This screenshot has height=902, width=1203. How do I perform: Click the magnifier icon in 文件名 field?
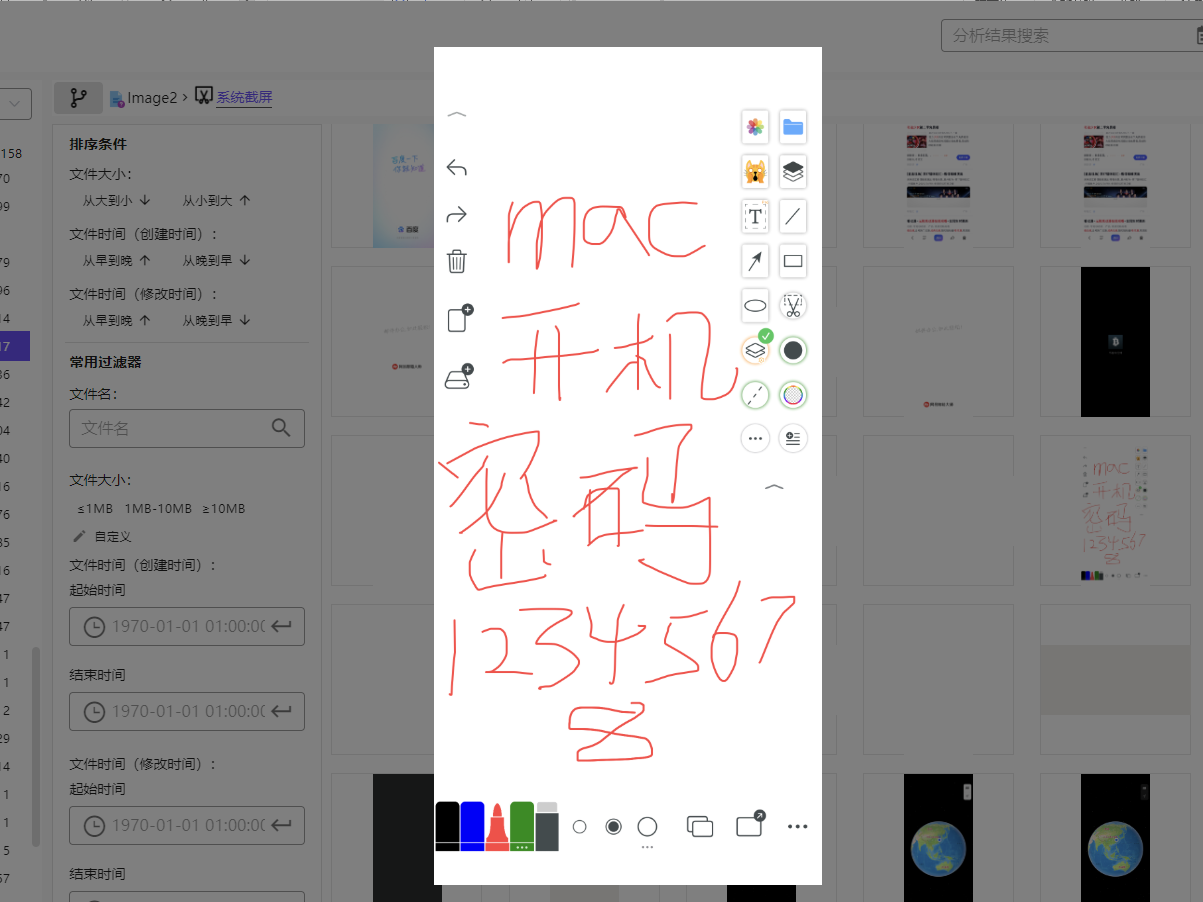click(282, 428)
